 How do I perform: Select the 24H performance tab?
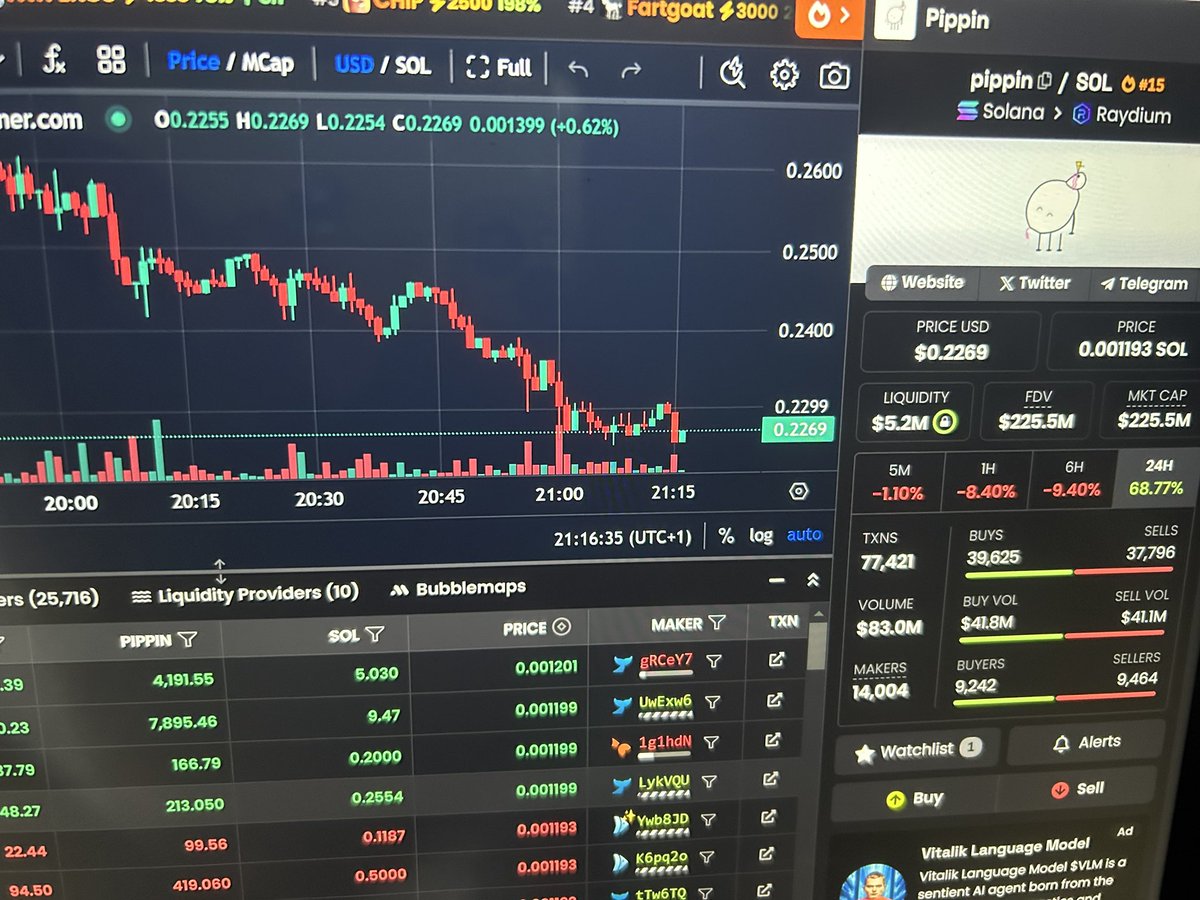[1158, 477]
